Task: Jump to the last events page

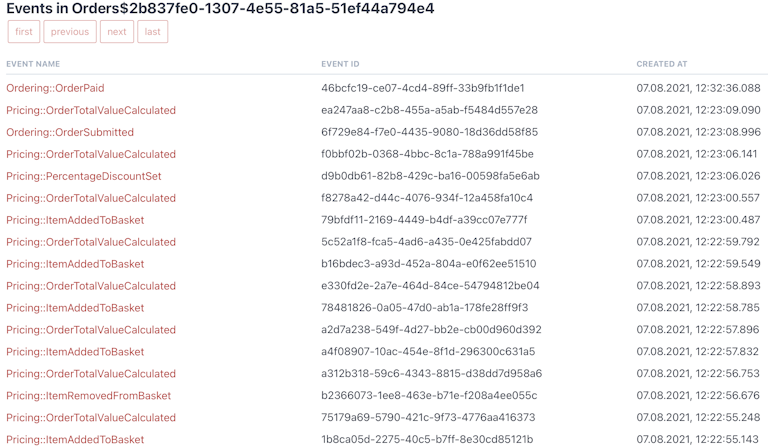Action: pos(152,32)
